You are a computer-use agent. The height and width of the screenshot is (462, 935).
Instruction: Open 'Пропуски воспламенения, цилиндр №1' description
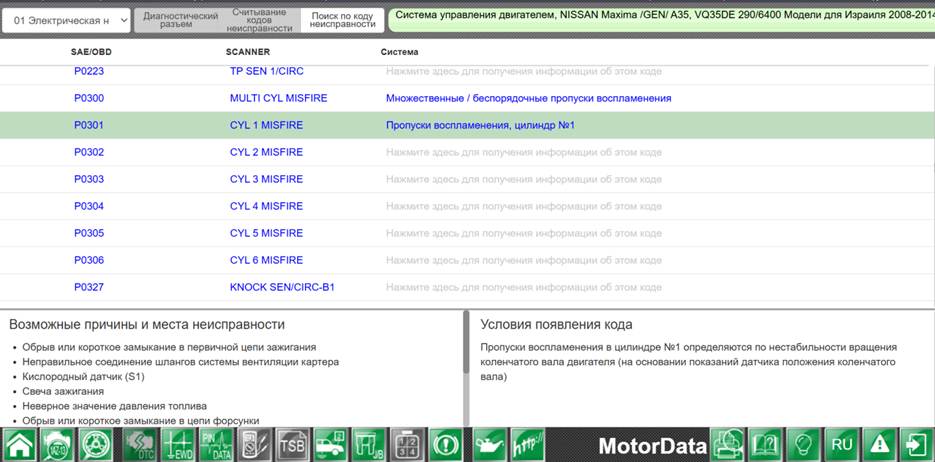click(x=480, y=125)
